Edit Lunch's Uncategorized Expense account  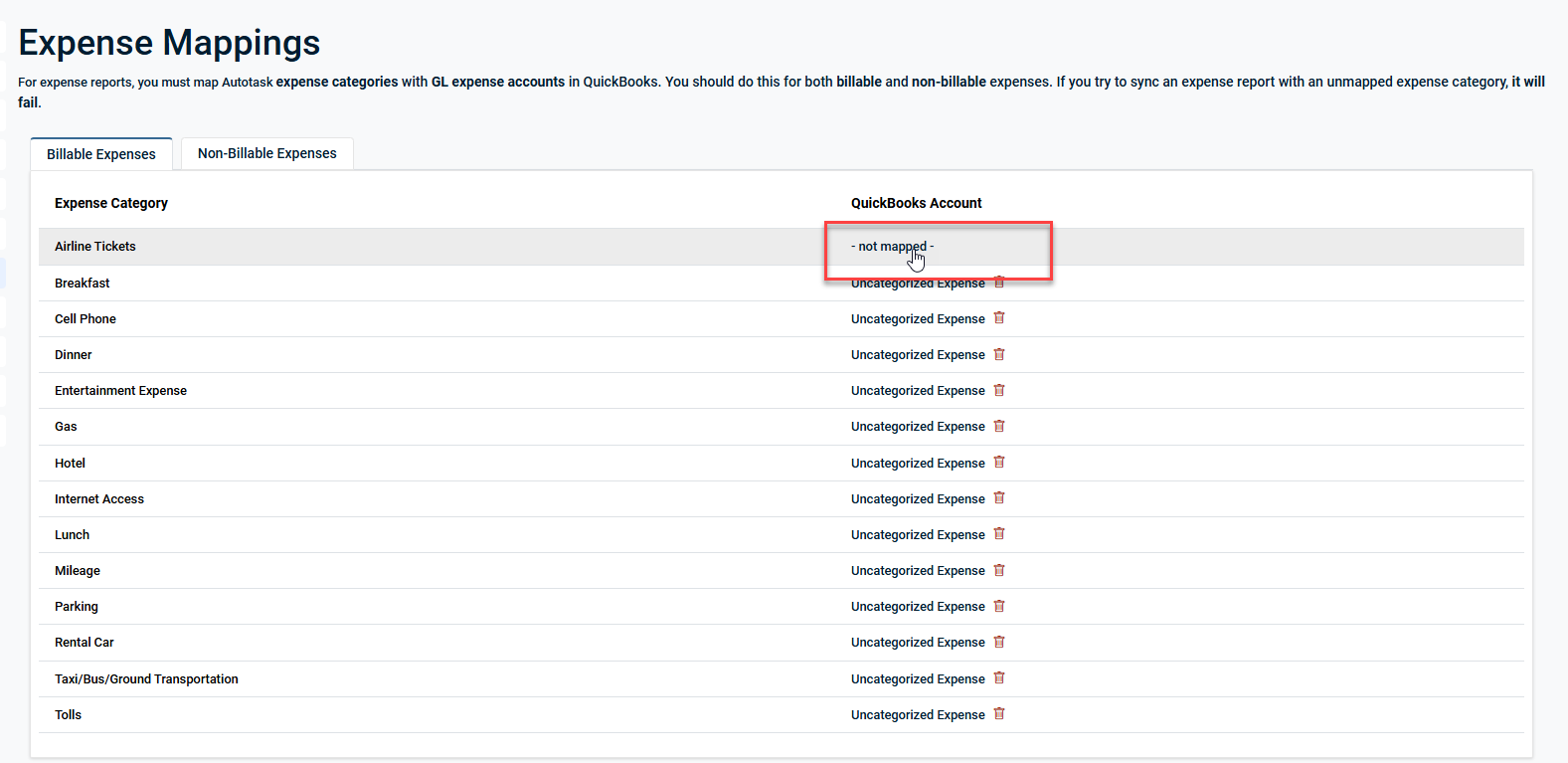click(x=918, y=535)
